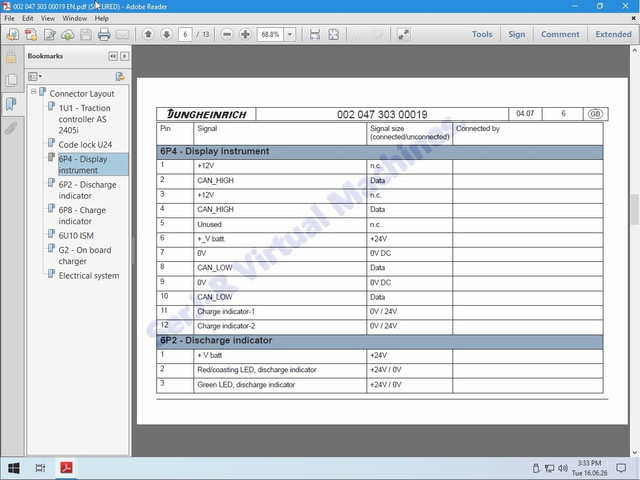Click the Read mode expand icon

click(x=403, y=34)
